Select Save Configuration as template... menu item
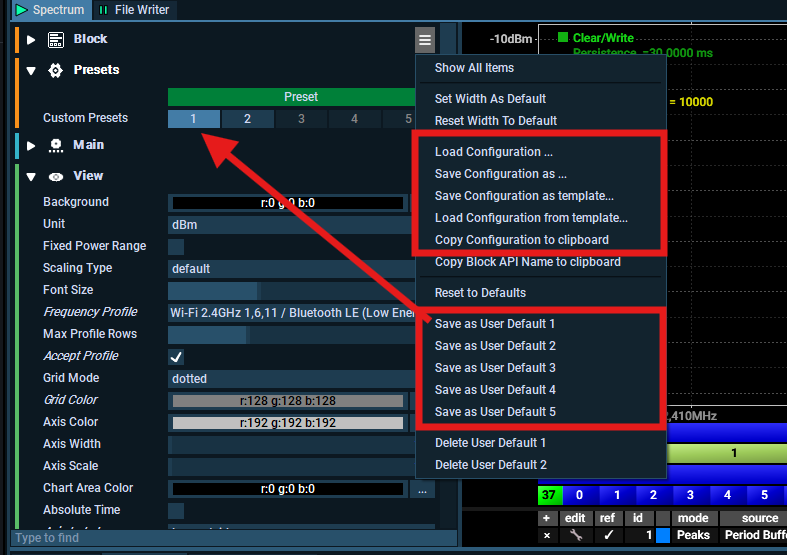 524,196
